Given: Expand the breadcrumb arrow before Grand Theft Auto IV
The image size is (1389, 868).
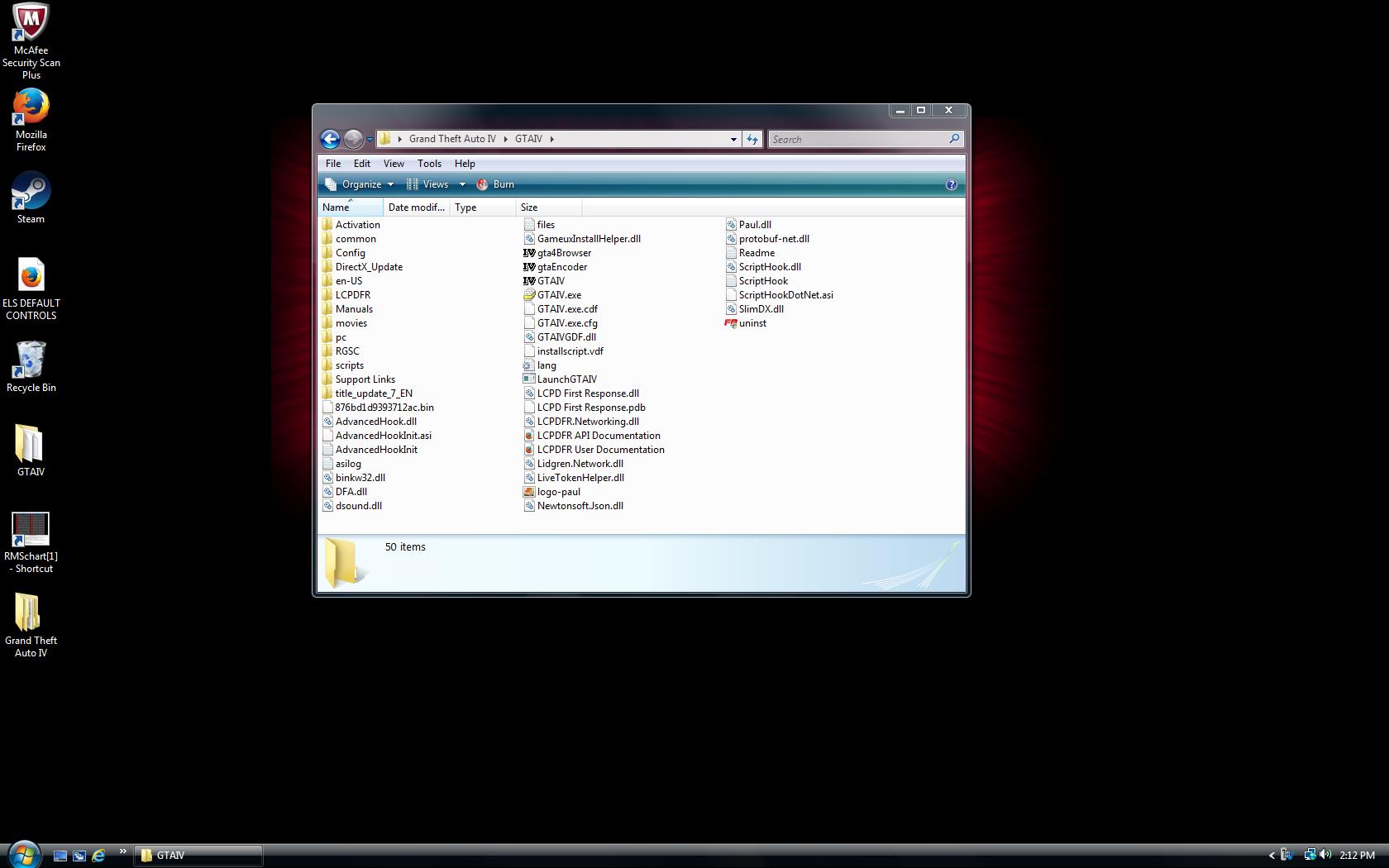Looking at the screenshot, I should (x=399, y=139).
